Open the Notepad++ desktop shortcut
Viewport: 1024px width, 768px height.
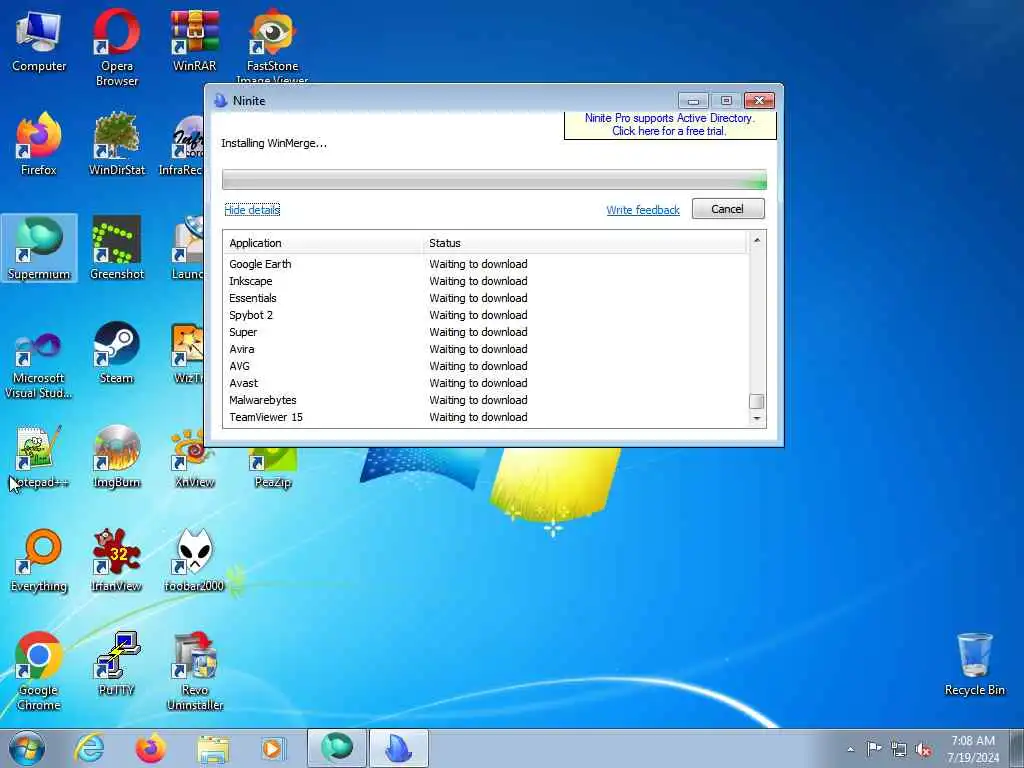coord(39,457)
